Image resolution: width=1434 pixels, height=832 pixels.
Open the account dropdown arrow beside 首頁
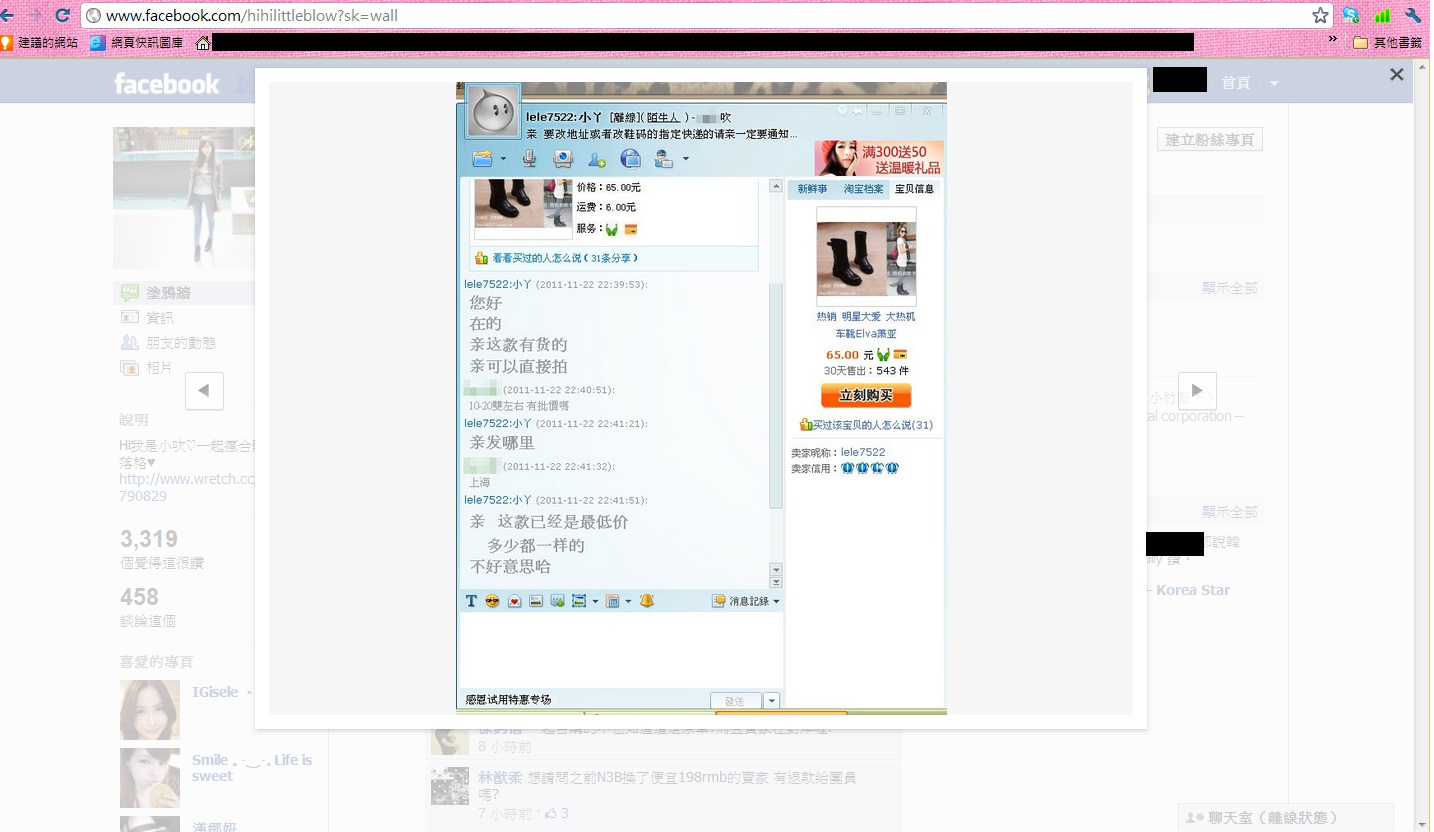pyautogui.click(x=1274, y=83)
